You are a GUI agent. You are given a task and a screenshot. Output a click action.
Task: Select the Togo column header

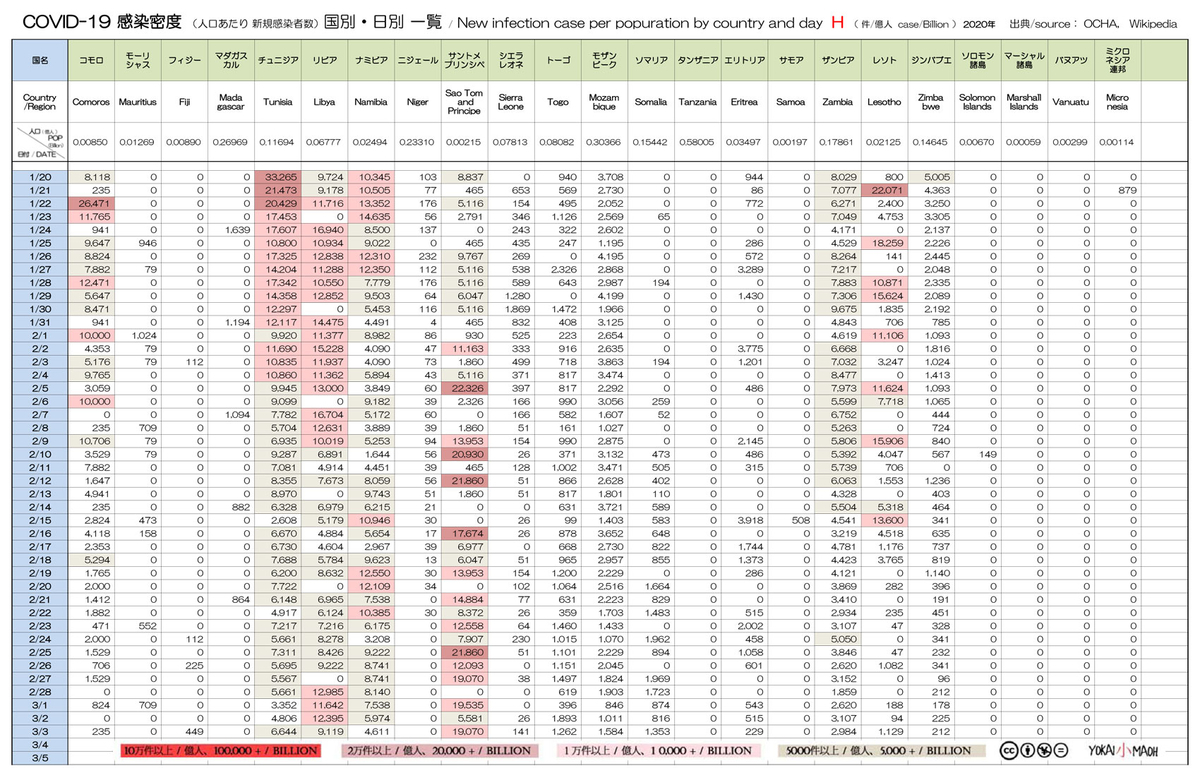point(557,102)
